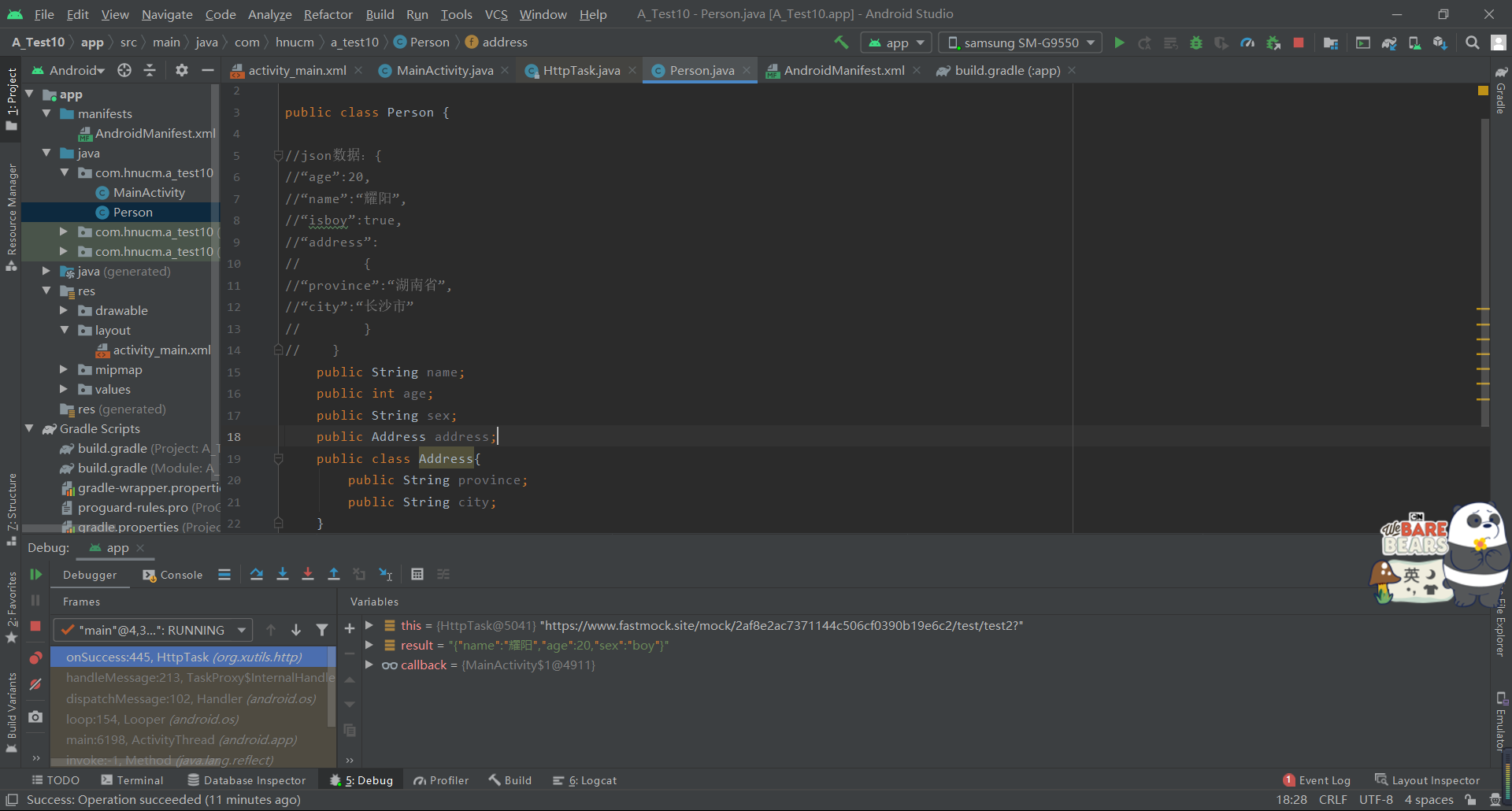Add new watch with plus icon
This screenshot has width=1512, height=811.
350,628
